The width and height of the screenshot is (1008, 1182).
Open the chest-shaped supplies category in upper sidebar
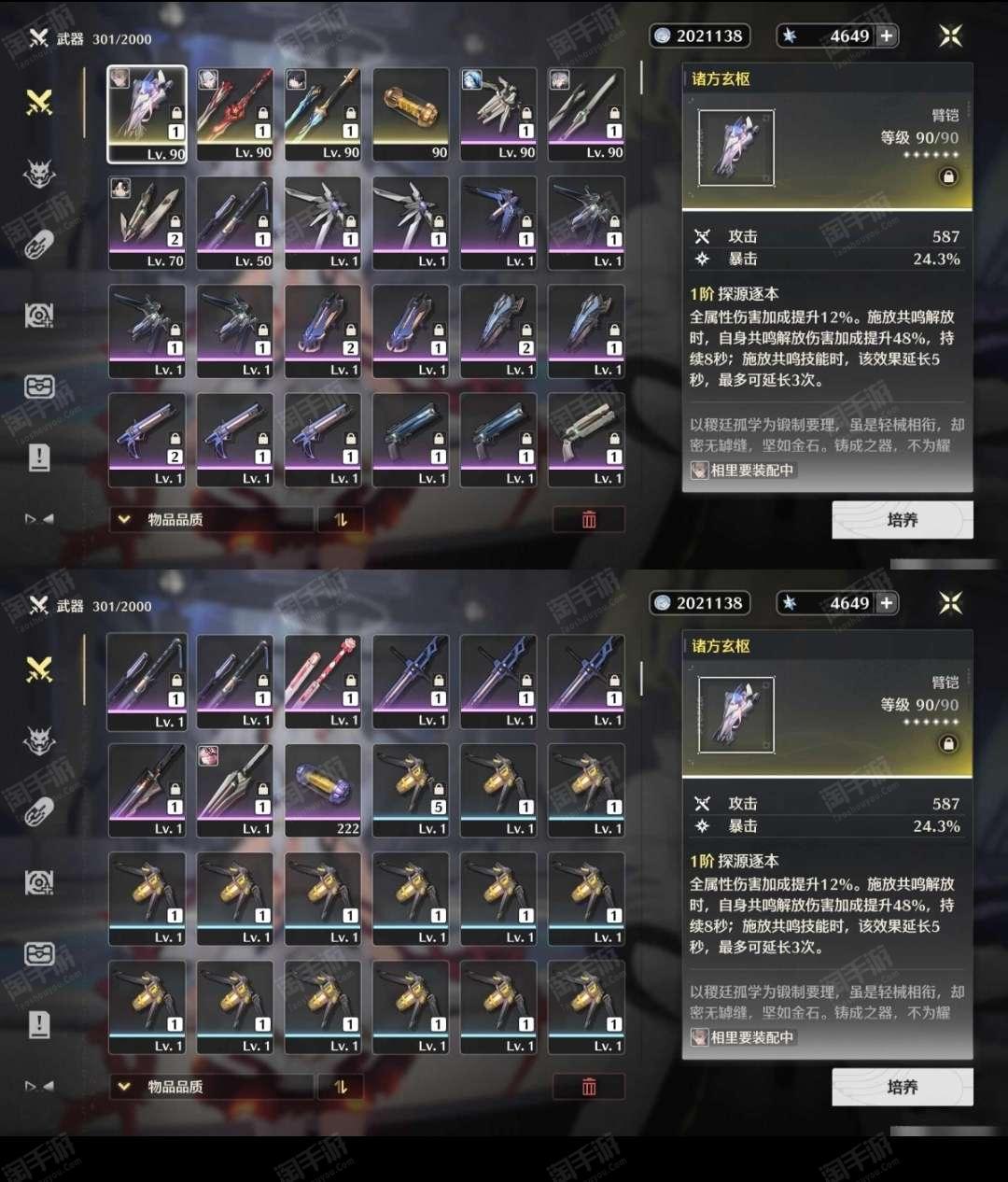(x=39, y=387)
